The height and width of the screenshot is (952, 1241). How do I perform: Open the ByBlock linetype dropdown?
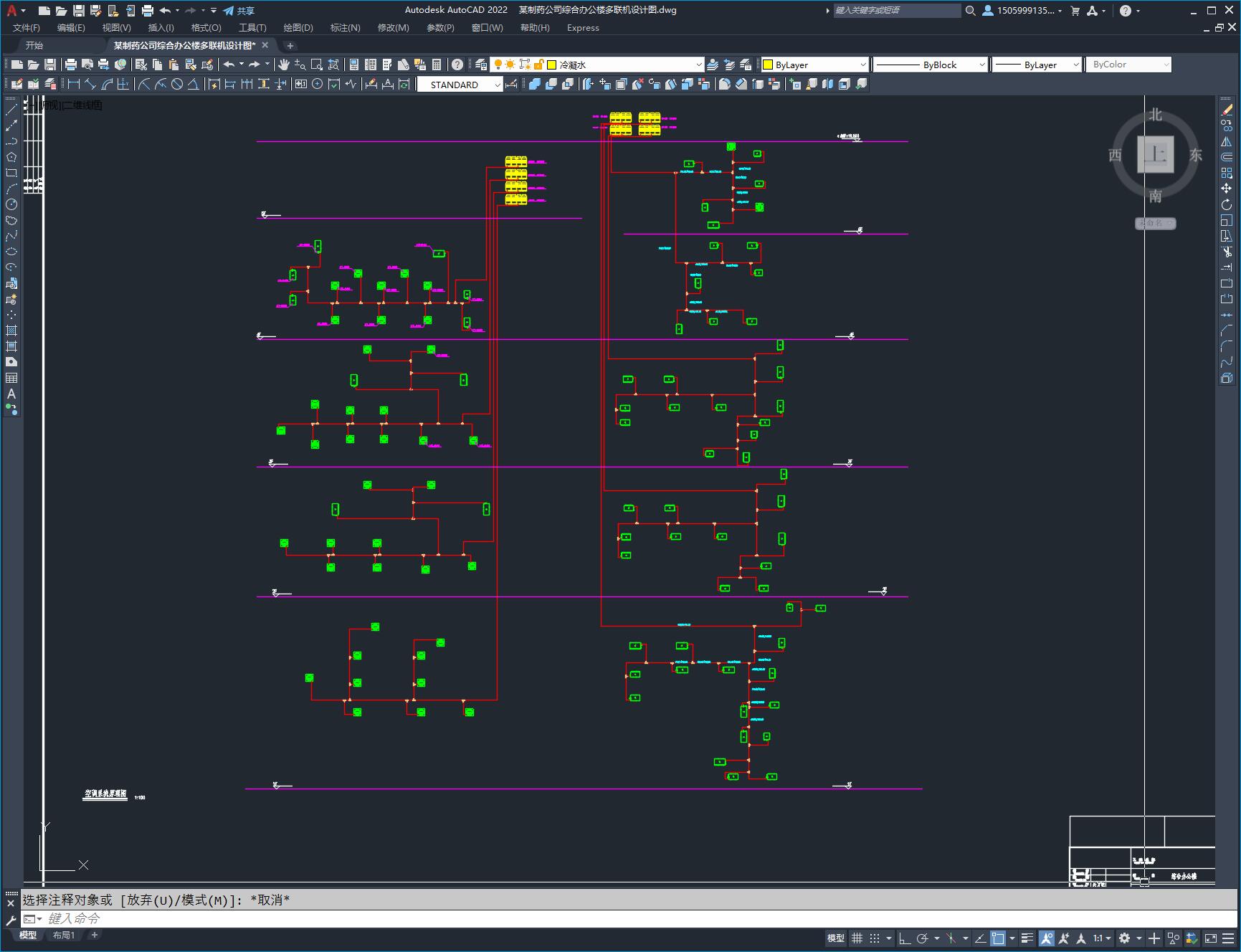click(931, 65)
